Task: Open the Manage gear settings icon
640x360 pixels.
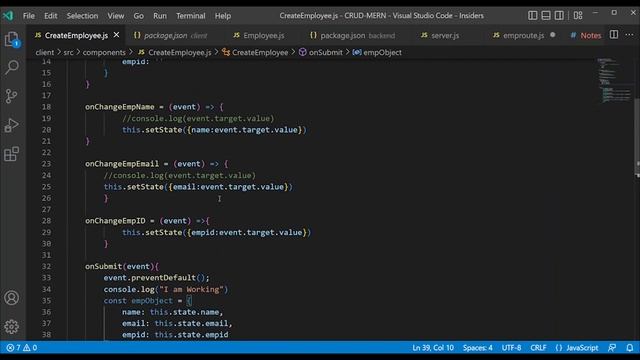Action: 12,327
